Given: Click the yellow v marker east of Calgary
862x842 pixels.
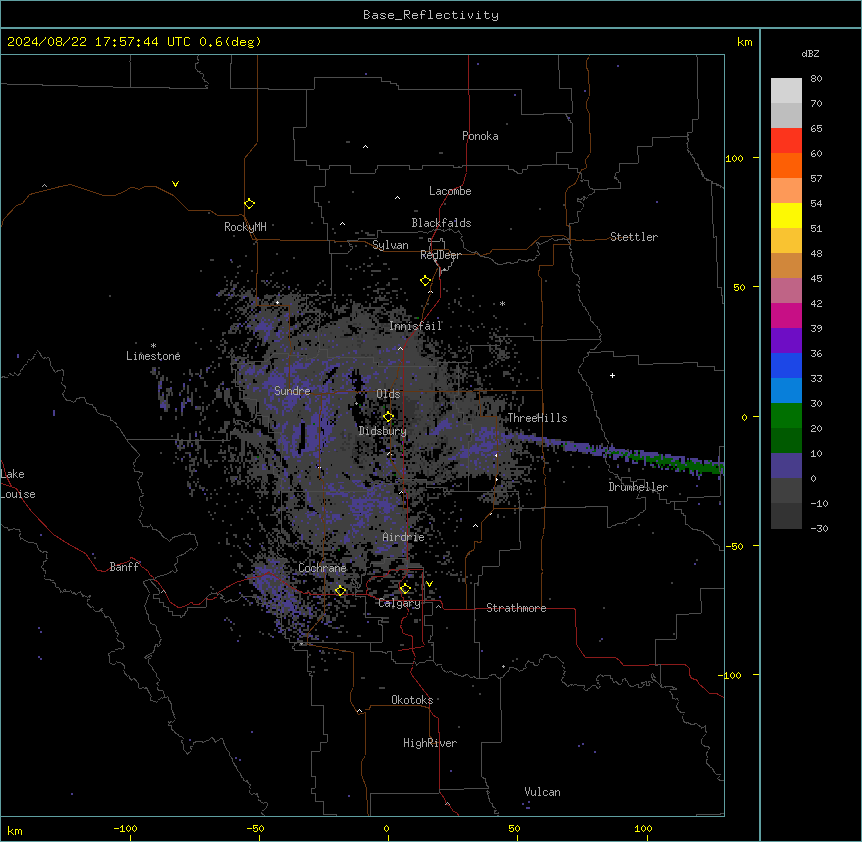Looking at the screenshot, I should point(429,584).
